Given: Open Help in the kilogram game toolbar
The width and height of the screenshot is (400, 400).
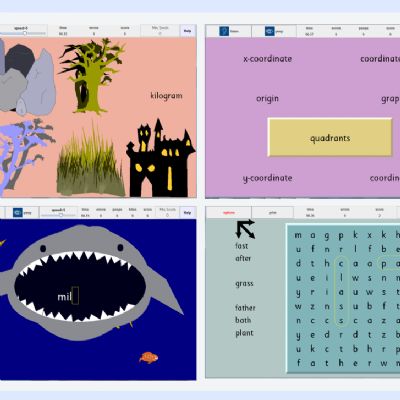Looking at the screenshot, I should [188, 31].
